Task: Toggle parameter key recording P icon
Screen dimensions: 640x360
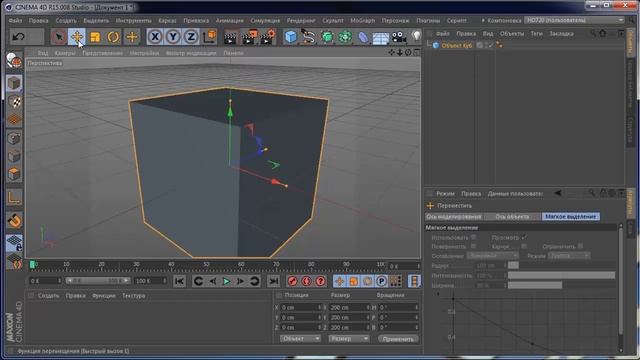Action: [381, 281]
